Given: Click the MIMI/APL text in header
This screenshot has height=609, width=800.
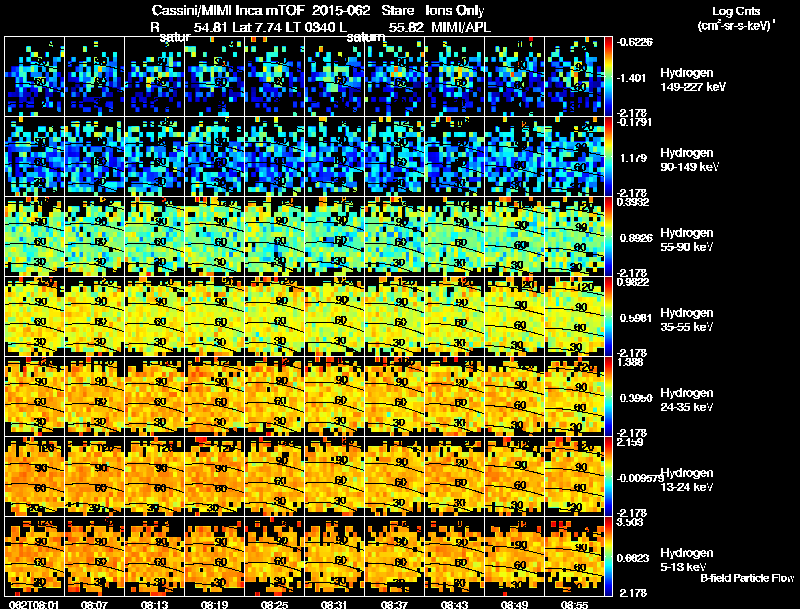Looking at the screenshot, I should [x=461, y=28].
